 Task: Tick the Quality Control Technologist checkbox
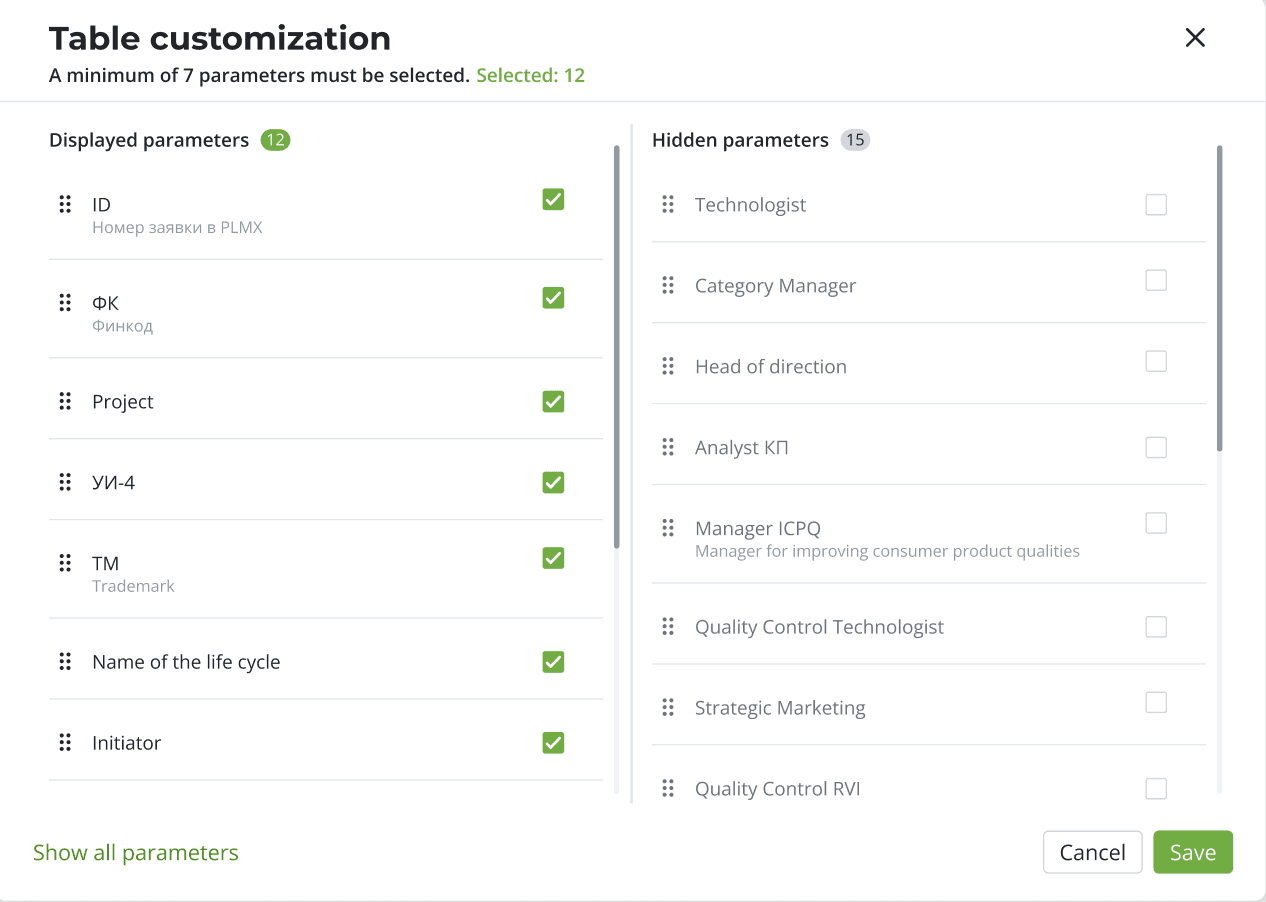(x=1156, y=627)
